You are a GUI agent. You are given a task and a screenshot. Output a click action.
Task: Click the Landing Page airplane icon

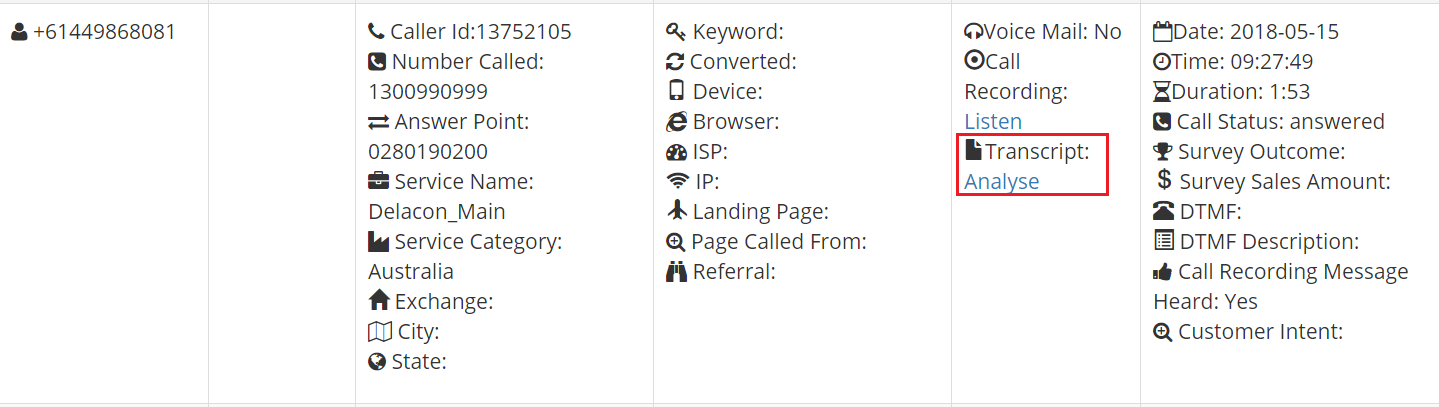point(676,211)
